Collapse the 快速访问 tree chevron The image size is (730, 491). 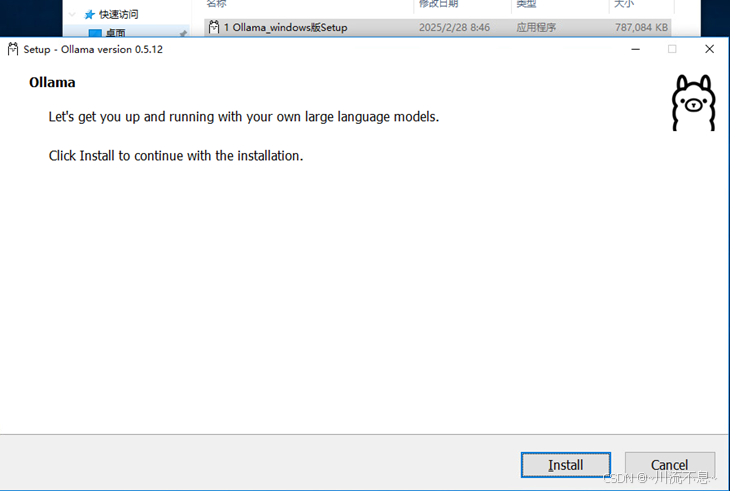tap(72, 14)
